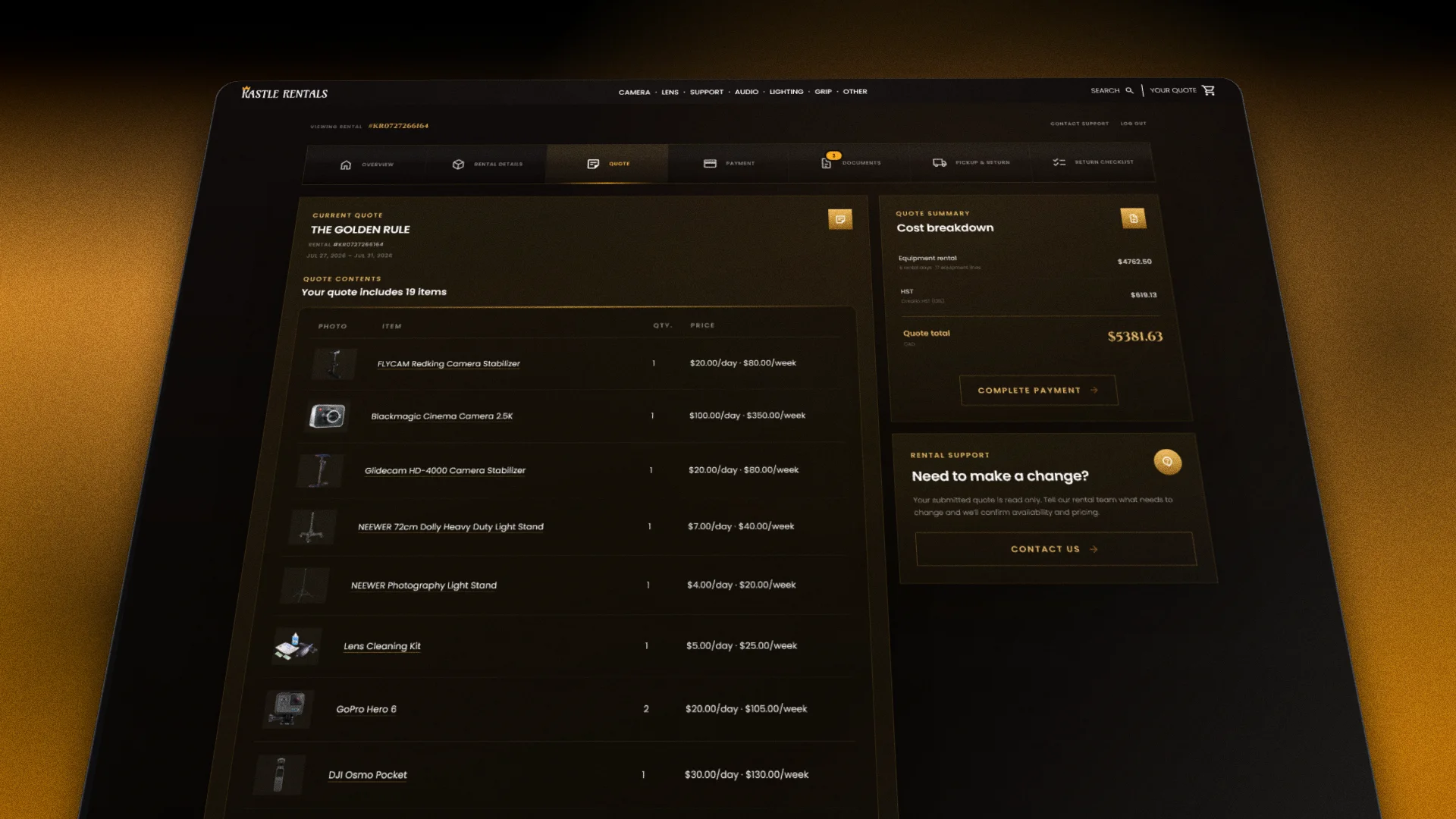The image size is (1456, 819).
Task: Click the $619.13 HST amount
Action: coord(1144,295)
